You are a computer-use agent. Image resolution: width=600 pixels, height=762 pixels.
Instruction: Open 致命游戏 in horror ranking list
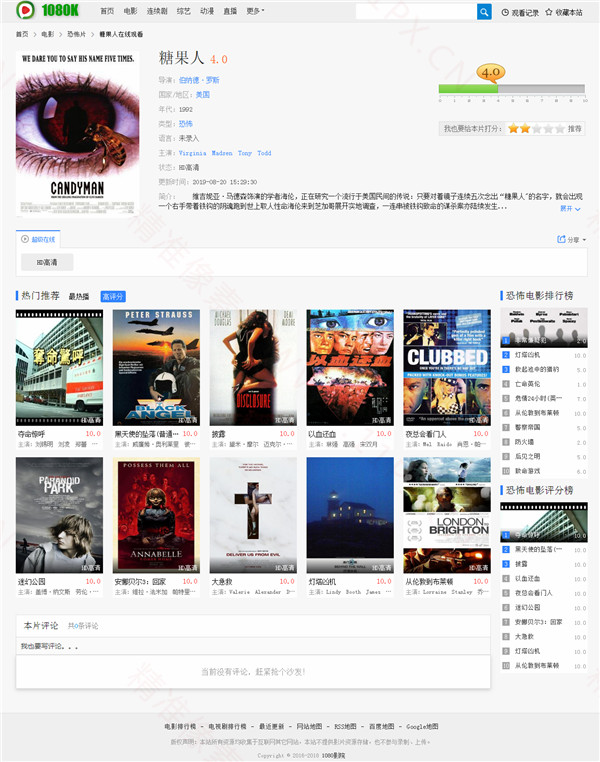click(527, 471)
